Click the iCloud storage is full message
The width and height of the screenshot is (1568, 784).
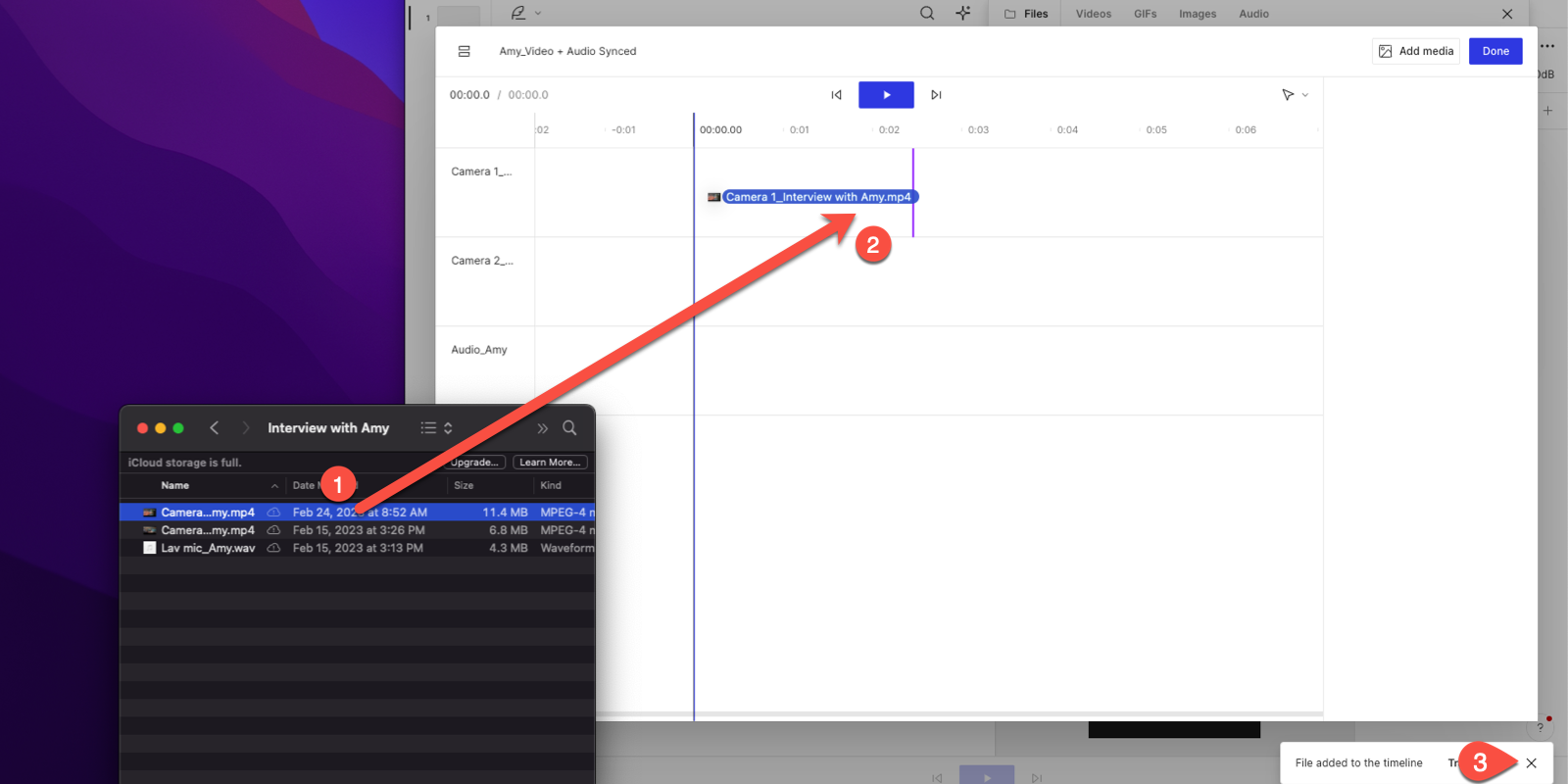(184, 463)
